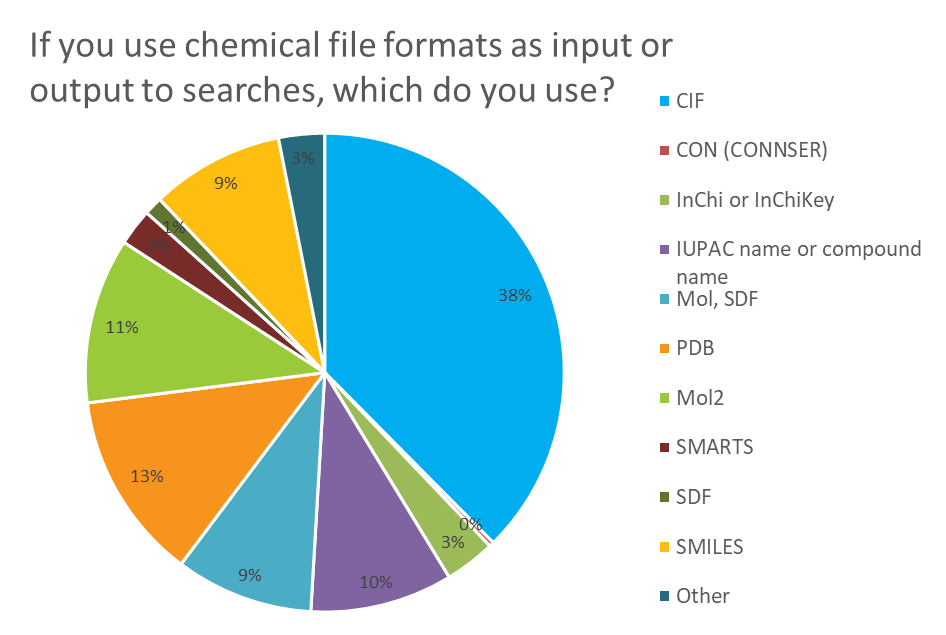Screen dimensions: 946x635
Task: Select the InChi or InChiKey legend swatch
Action: point(662,200)
